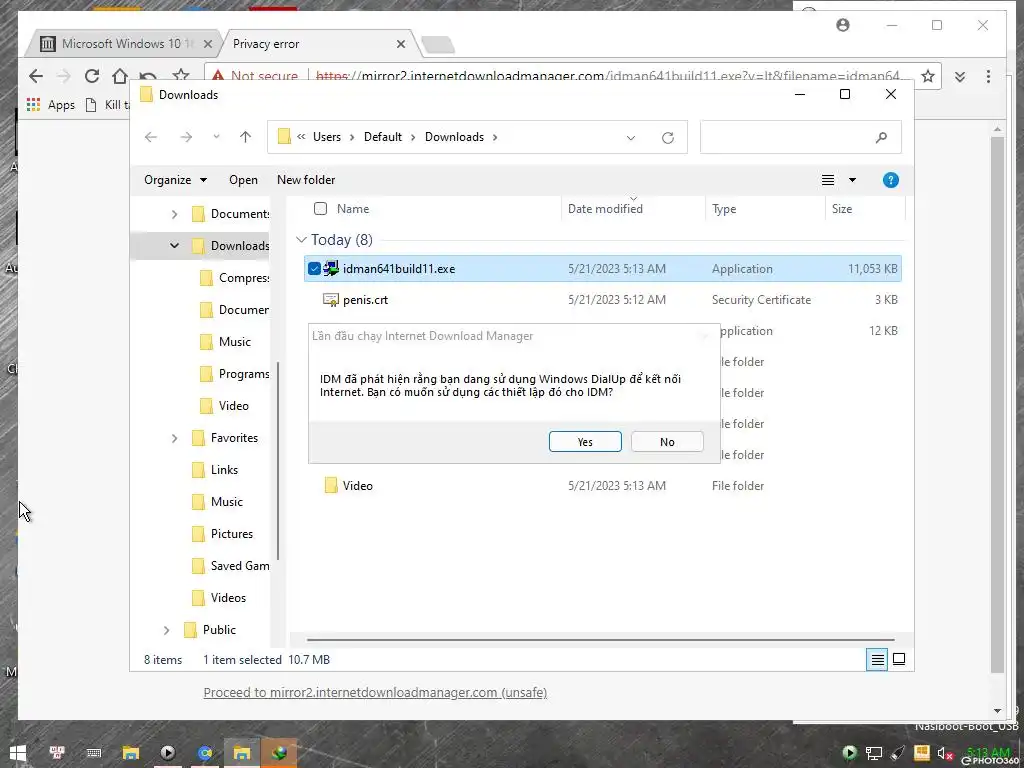Switch to large icons view at bottom right

(x=899, y=660)
